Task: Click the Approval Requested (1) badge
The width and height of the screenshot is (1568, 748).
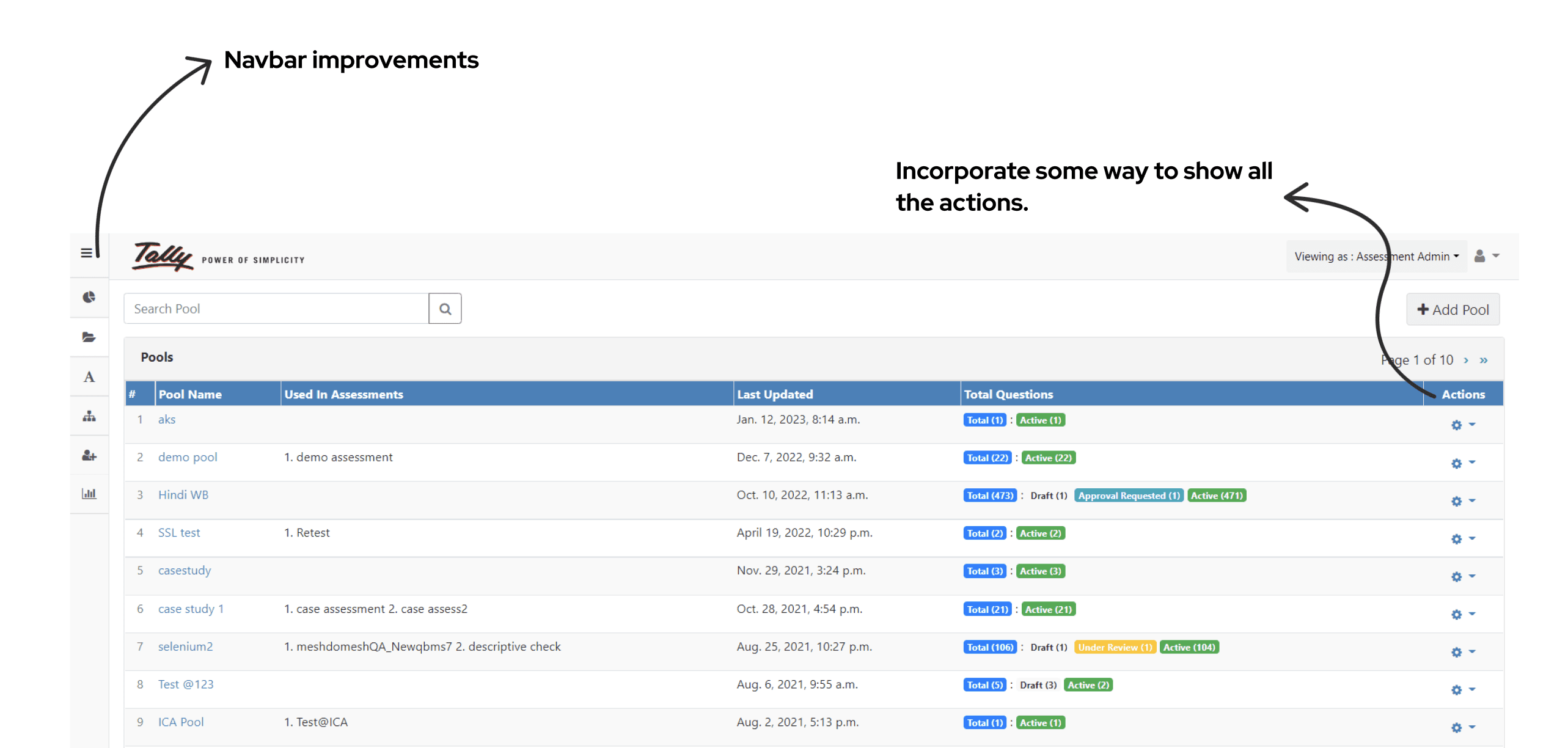Action: (1128, 496)
